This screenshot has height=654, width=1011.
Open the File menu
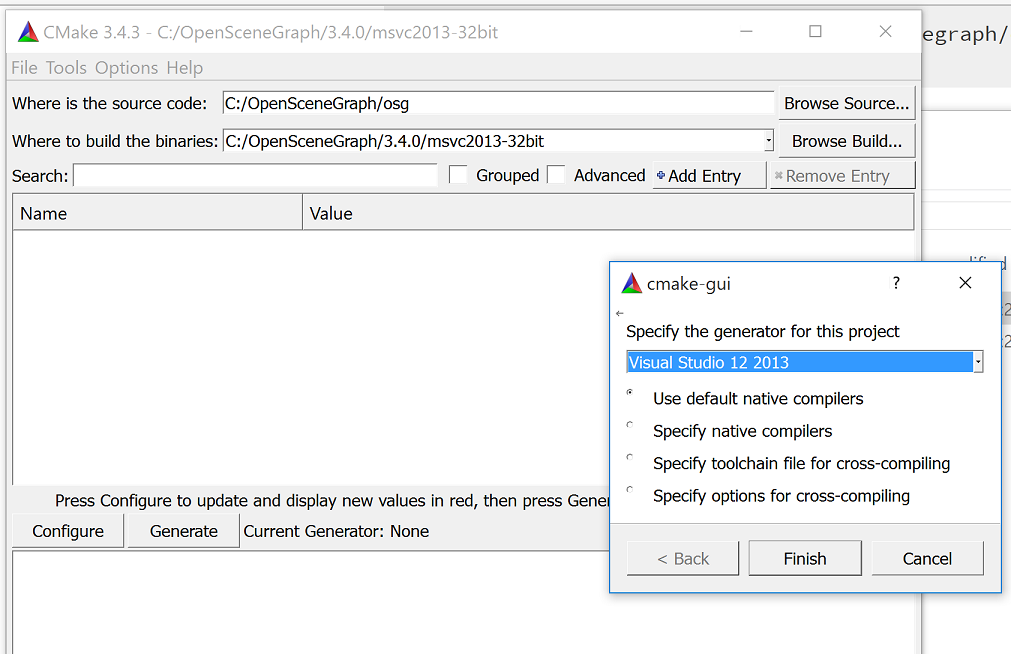click(x=25, y=68)
